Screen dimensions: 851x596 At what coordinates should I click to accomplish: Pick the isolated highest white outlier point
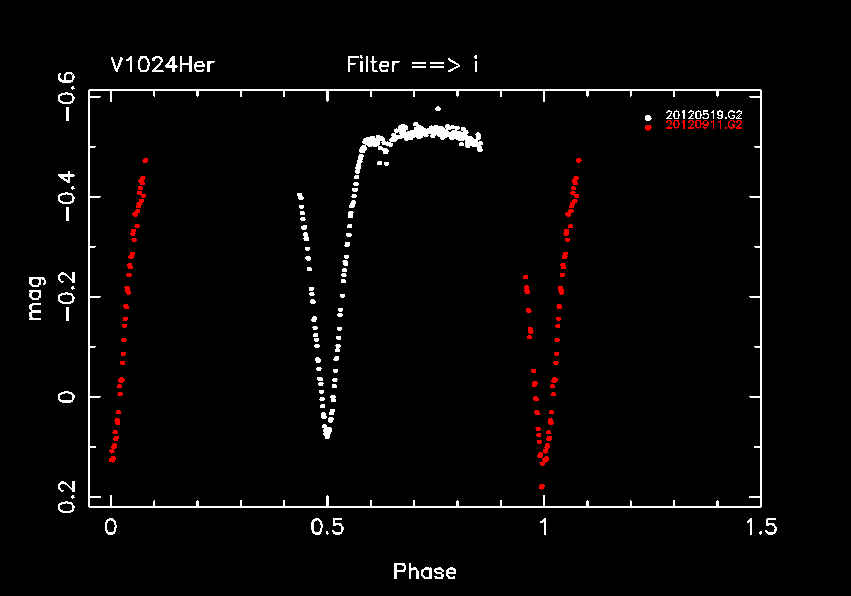click(x=437, y=109)
